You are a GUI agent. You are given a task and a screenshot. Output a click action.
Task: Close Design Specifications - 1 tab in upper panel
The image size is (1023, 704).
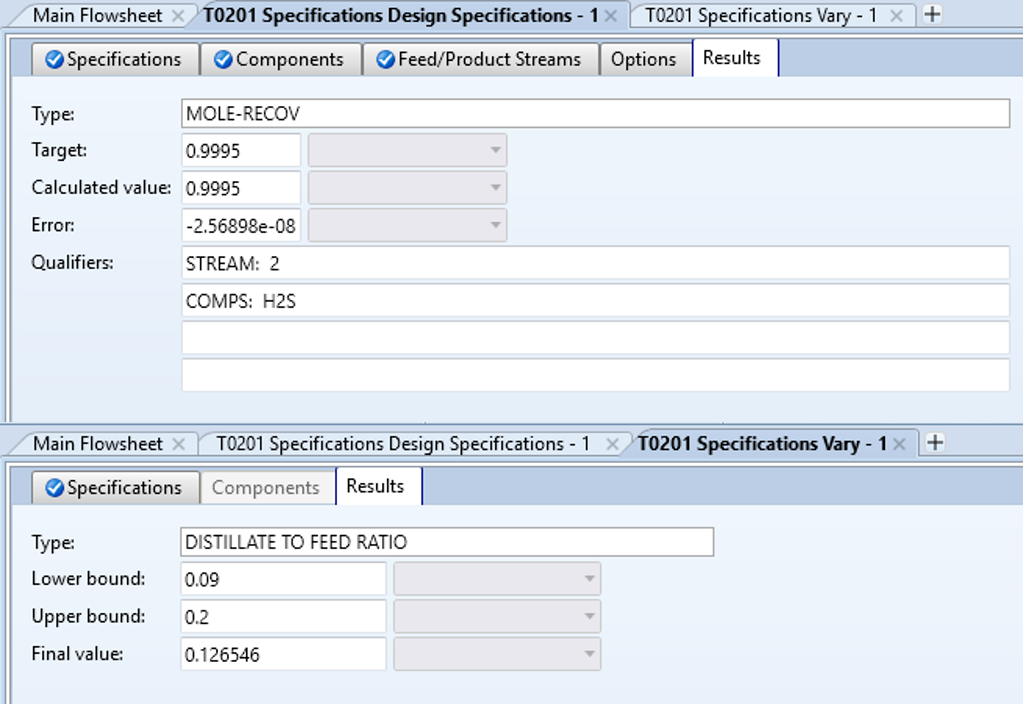pos(611,16)
